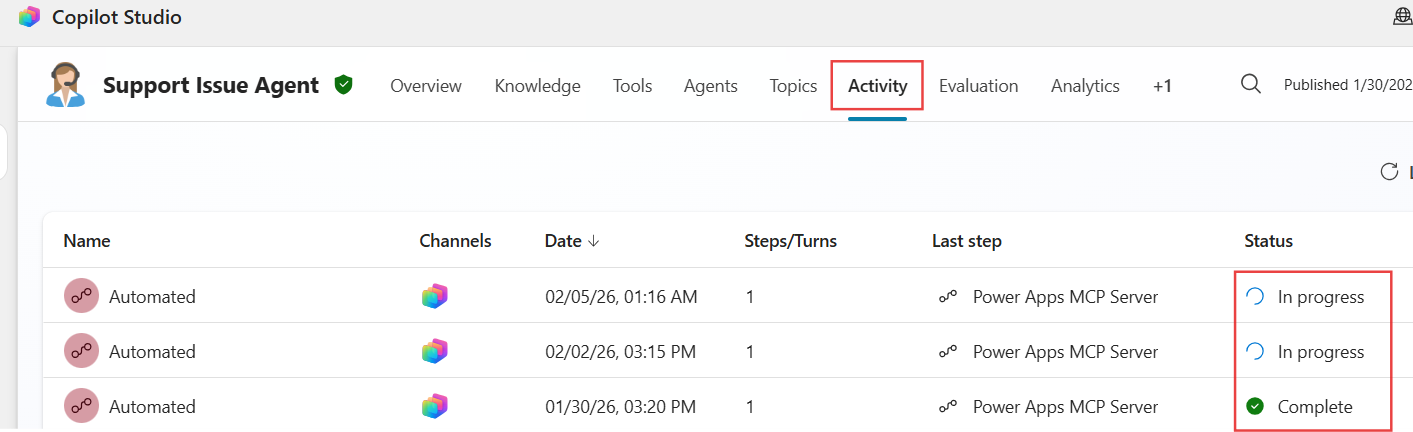The image size is (1413, 432).
Task: Click the steps count 1 in 02/02/26 row
Action: 750,351
